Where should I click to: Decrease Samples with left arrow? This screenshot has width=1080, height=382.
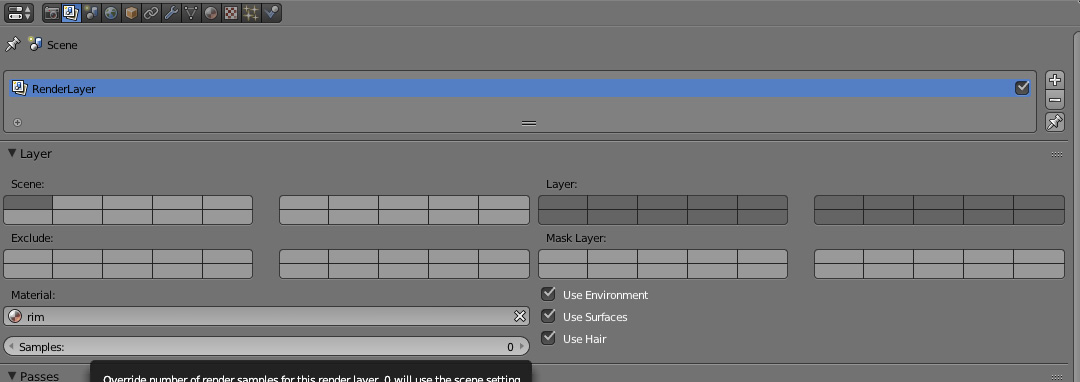tap(11, 347)
